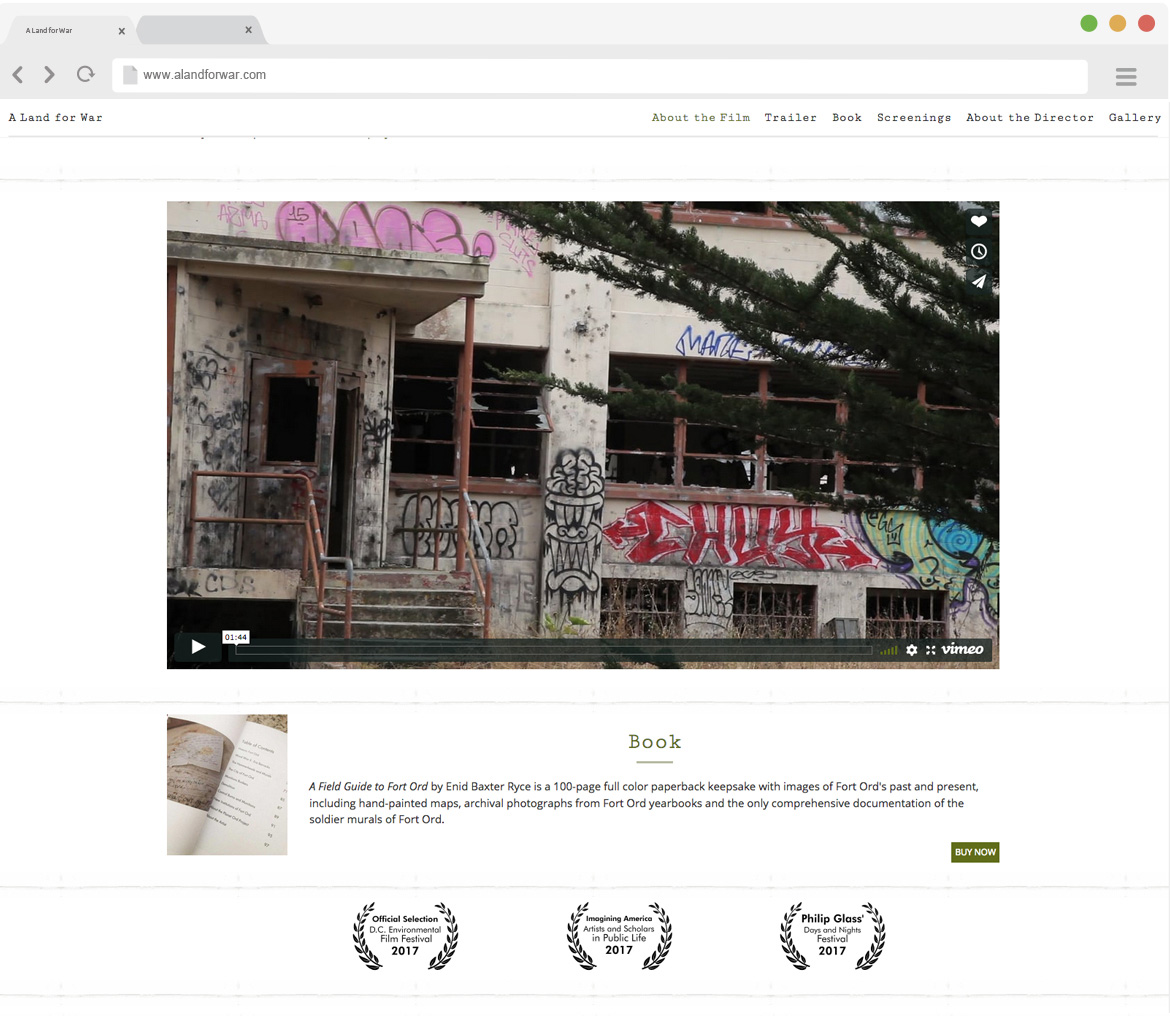This screenshot has height=1016, width=1170.
Task: Enter fullscreen mode on the video player
Action: point(930,650)
